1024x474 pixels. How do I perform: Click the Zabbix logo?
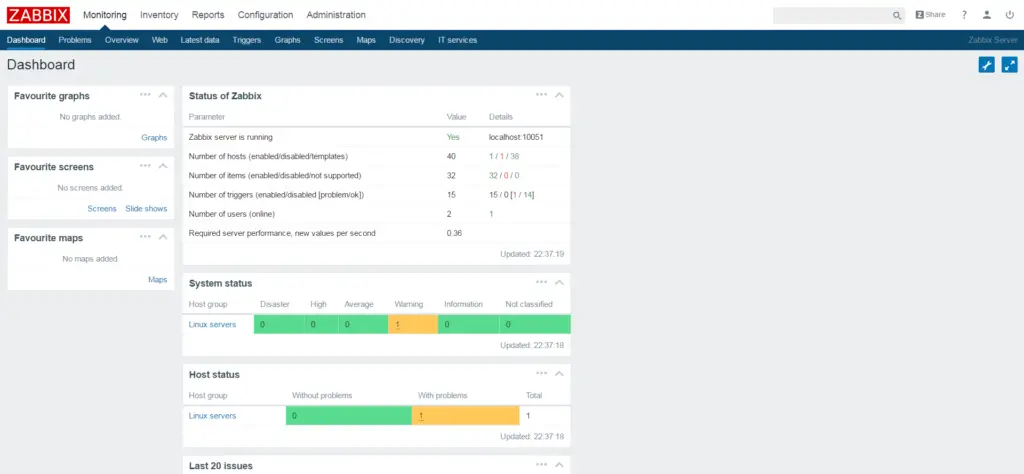39,15
